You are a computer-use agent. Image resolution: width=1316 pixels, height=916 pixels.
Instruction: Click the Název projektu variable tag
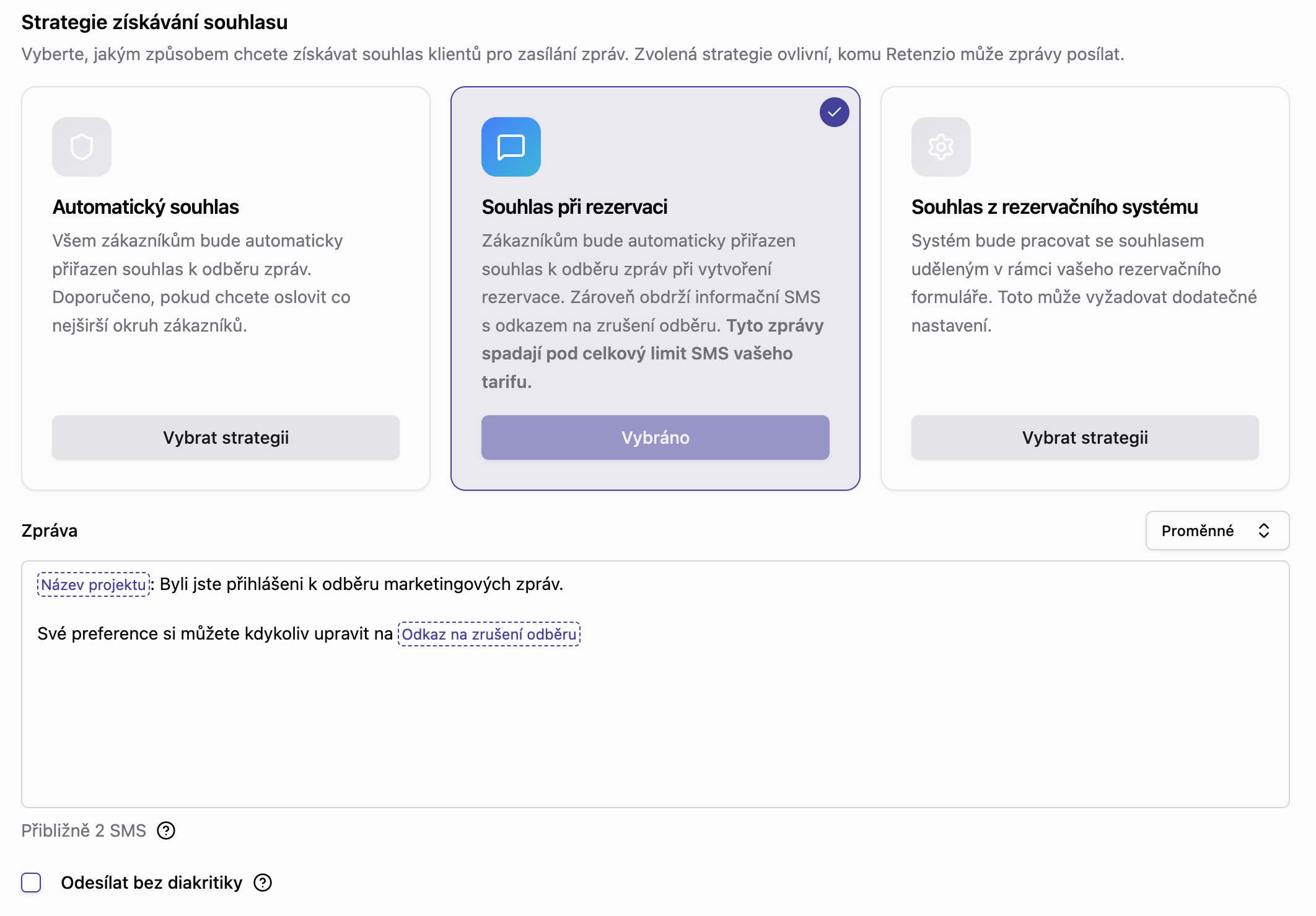94,584
